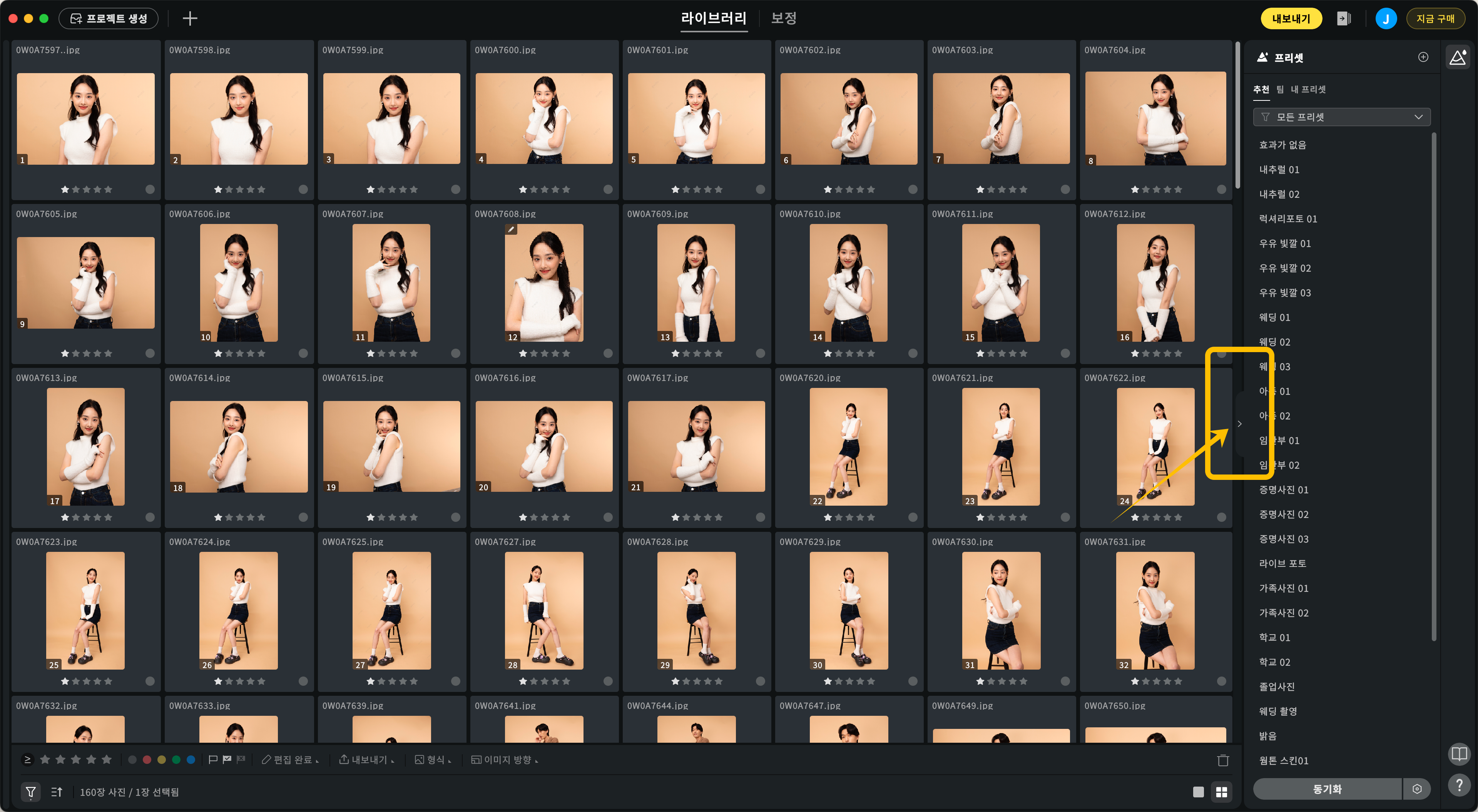
Task: Click the filter funnel icon at bottom left
Action: pyautogui.click(x=31, y=792)
